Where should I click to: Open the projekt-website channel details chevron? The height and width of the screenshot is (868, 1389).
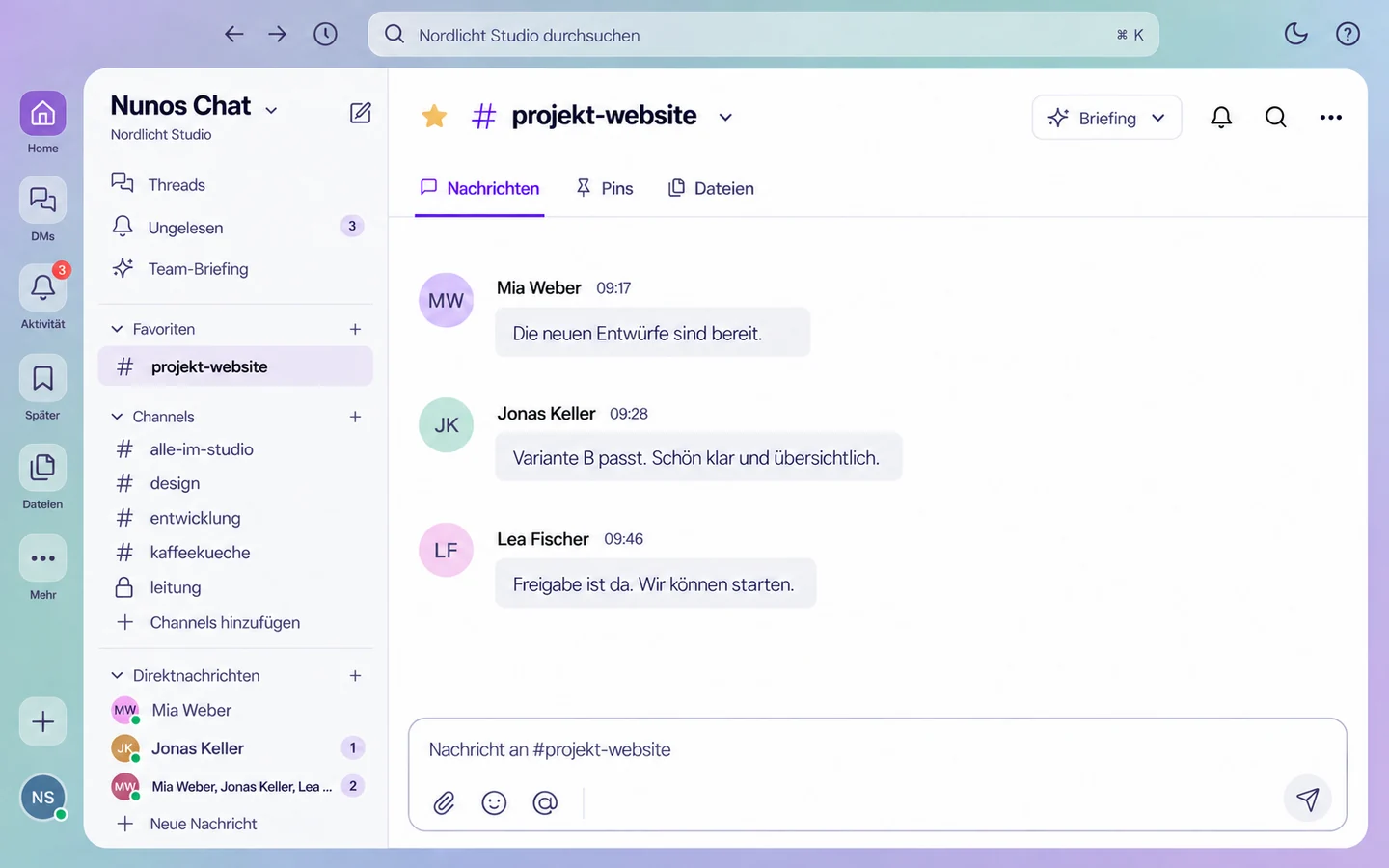click(725, 117)
